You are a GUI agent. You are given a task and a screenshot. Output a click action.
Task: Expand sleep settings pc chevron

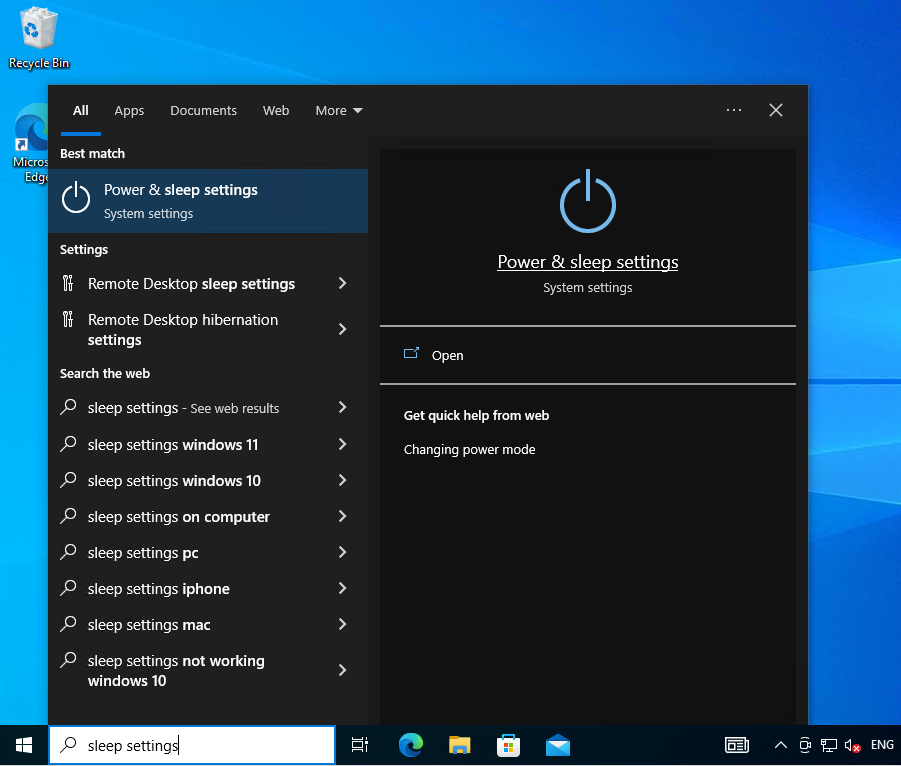tap(342, 552)
